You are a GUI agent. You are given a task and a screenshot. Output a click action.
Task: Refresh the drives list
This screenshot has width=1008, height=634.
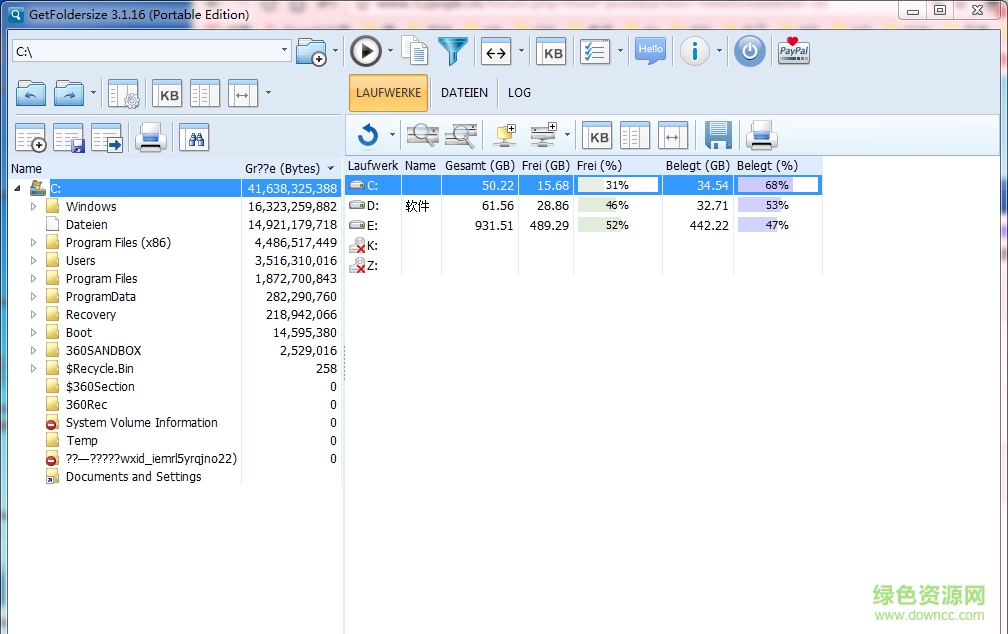368,135
